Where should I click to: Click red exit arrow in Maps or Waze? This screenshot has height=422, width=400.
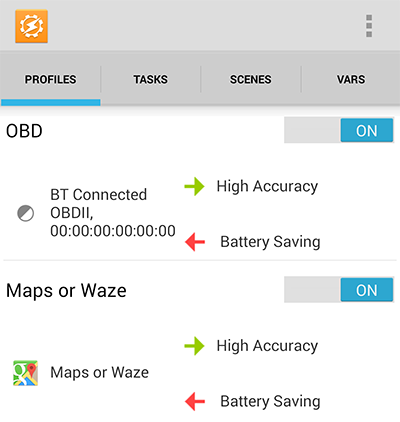[195, 401]
